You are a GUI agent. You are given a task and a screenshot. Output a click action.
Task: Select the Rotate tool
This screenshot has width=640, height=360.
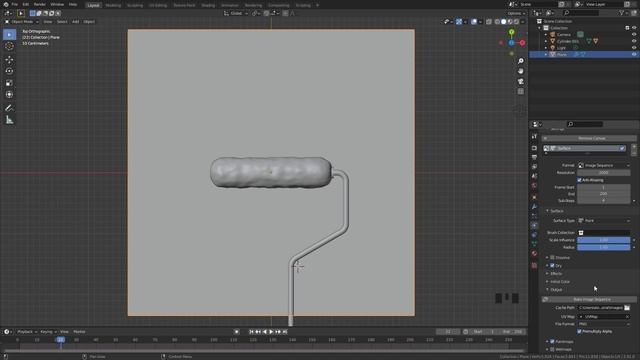click(9, 71)
